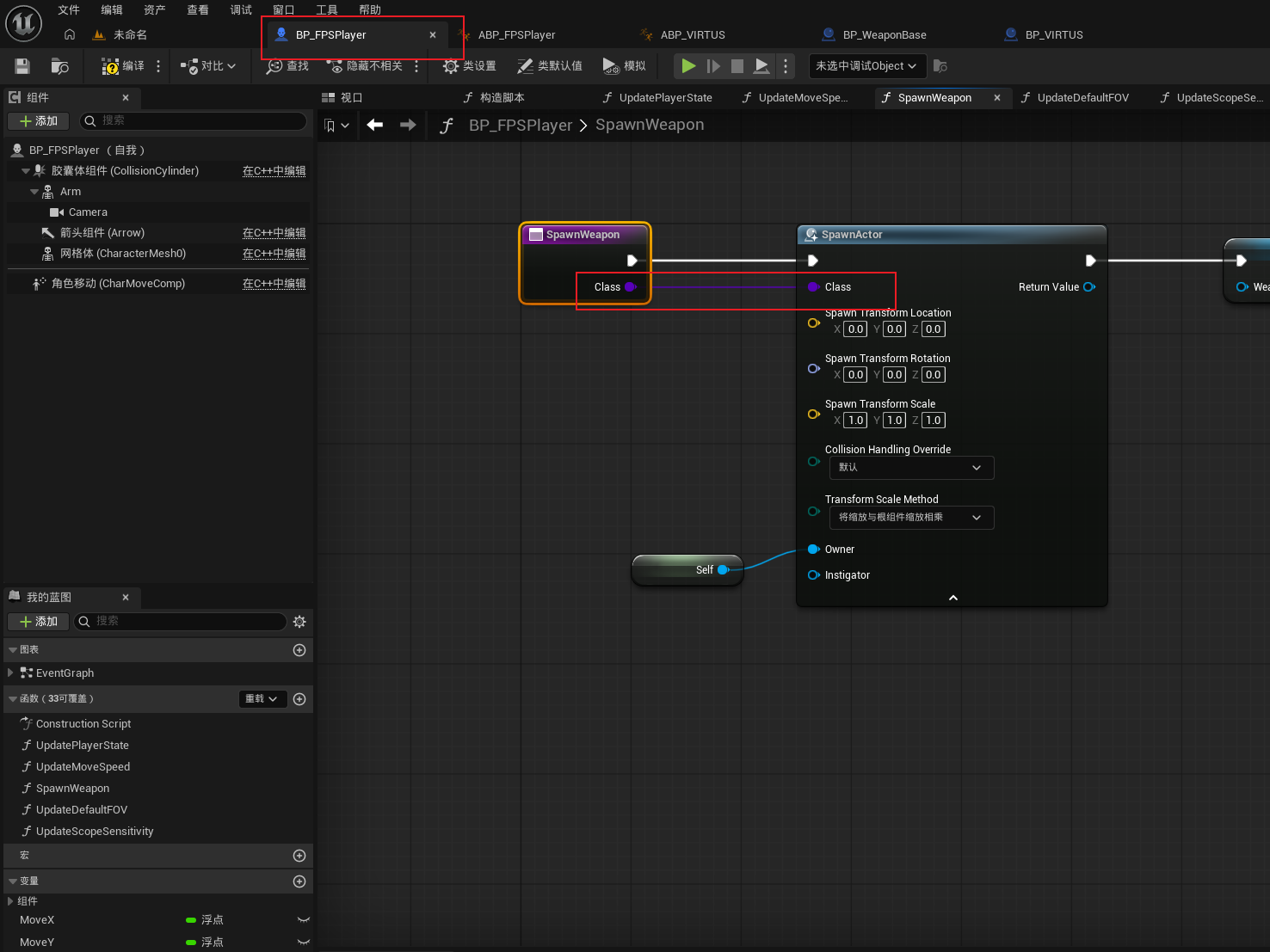
Task: Open the 重载 override dropdown
Action: click(x=262, y=699)
